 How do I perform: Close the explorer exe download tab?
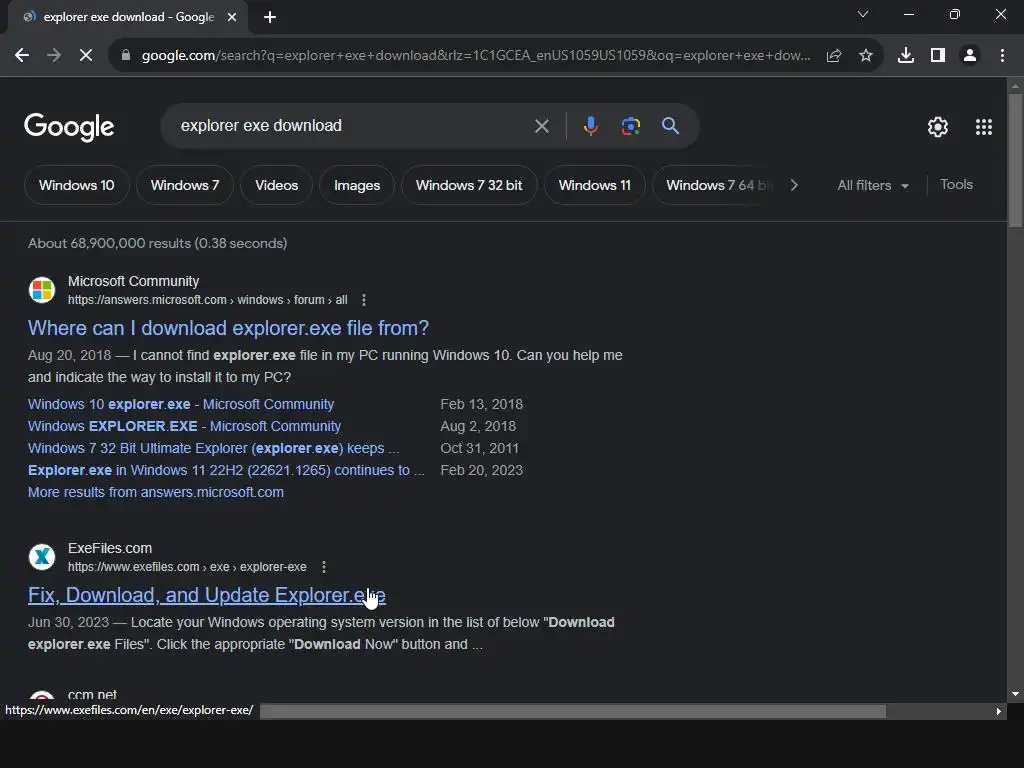click(232, 17)
